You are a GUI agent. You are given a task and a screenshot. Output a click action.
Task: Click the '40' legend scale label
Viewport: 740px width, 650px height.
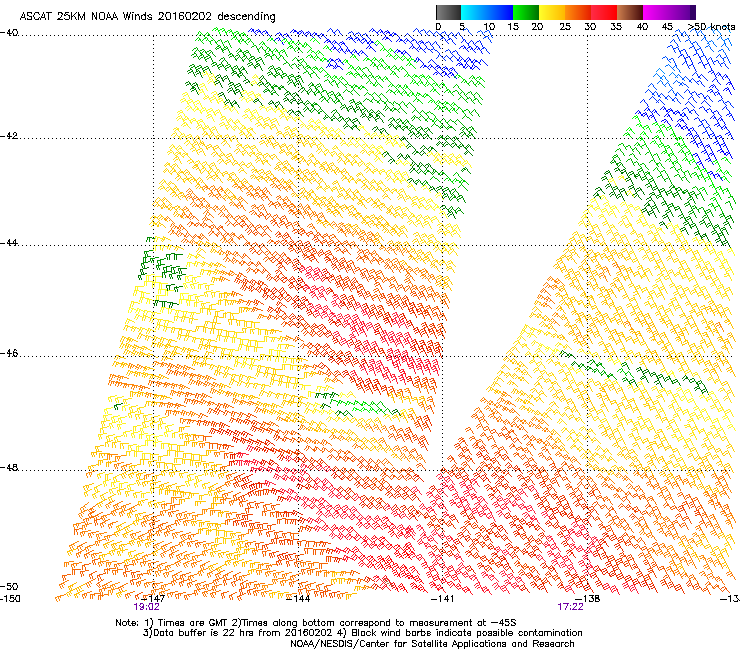click(x=642, y=26)
